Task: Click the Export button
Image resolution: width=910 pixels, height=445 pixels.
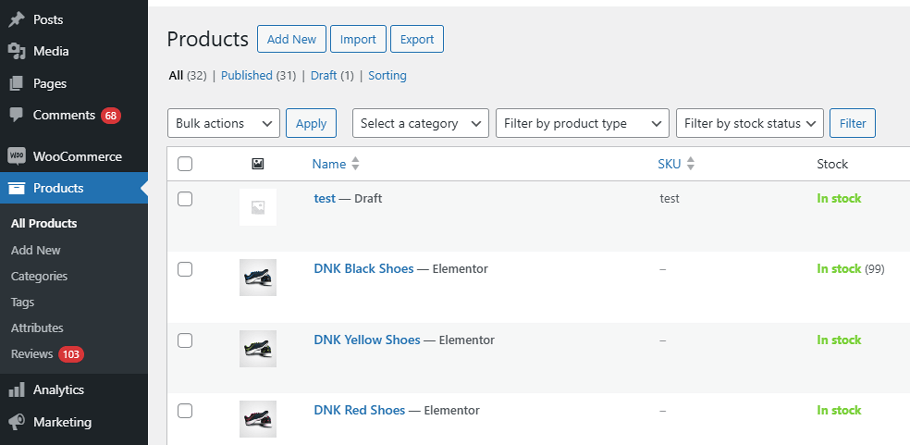Action: [417, 39]
